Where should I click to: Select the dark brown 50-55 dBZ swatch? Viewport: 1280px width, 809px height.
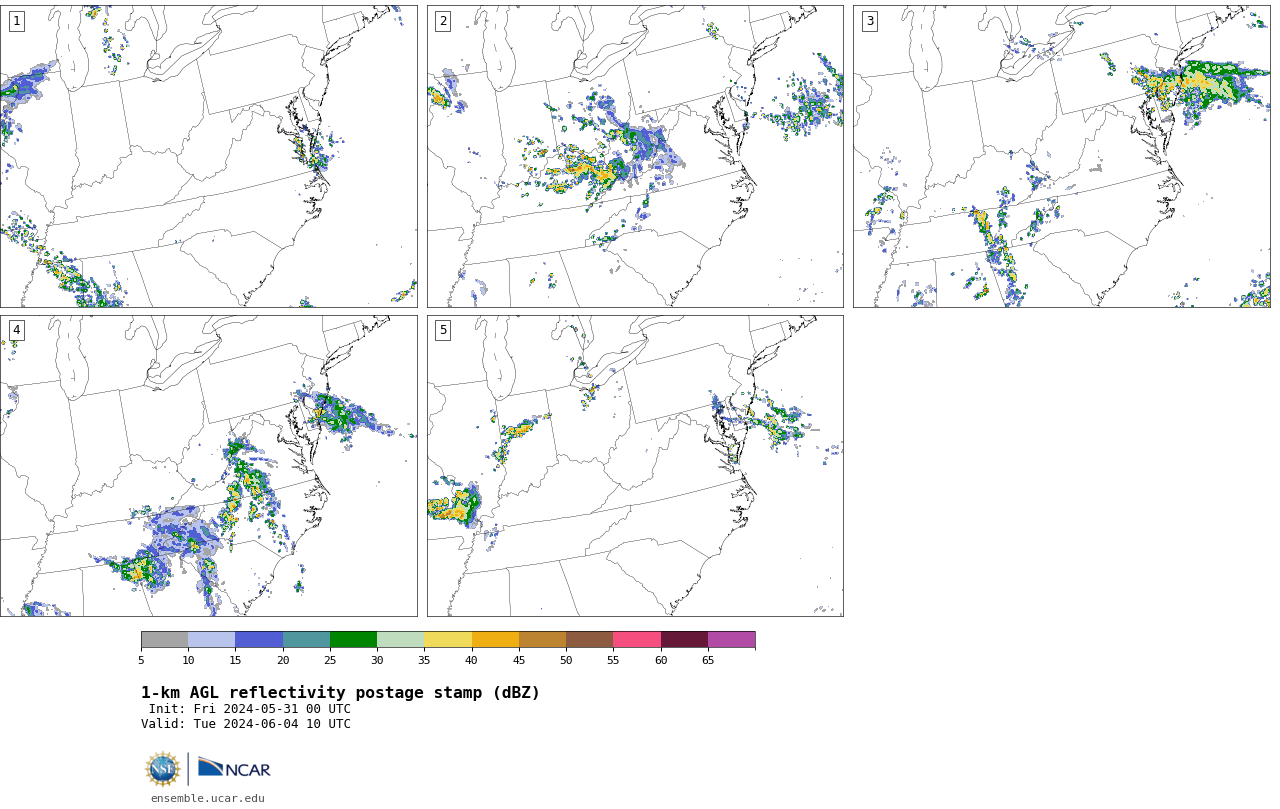point(589,640)
